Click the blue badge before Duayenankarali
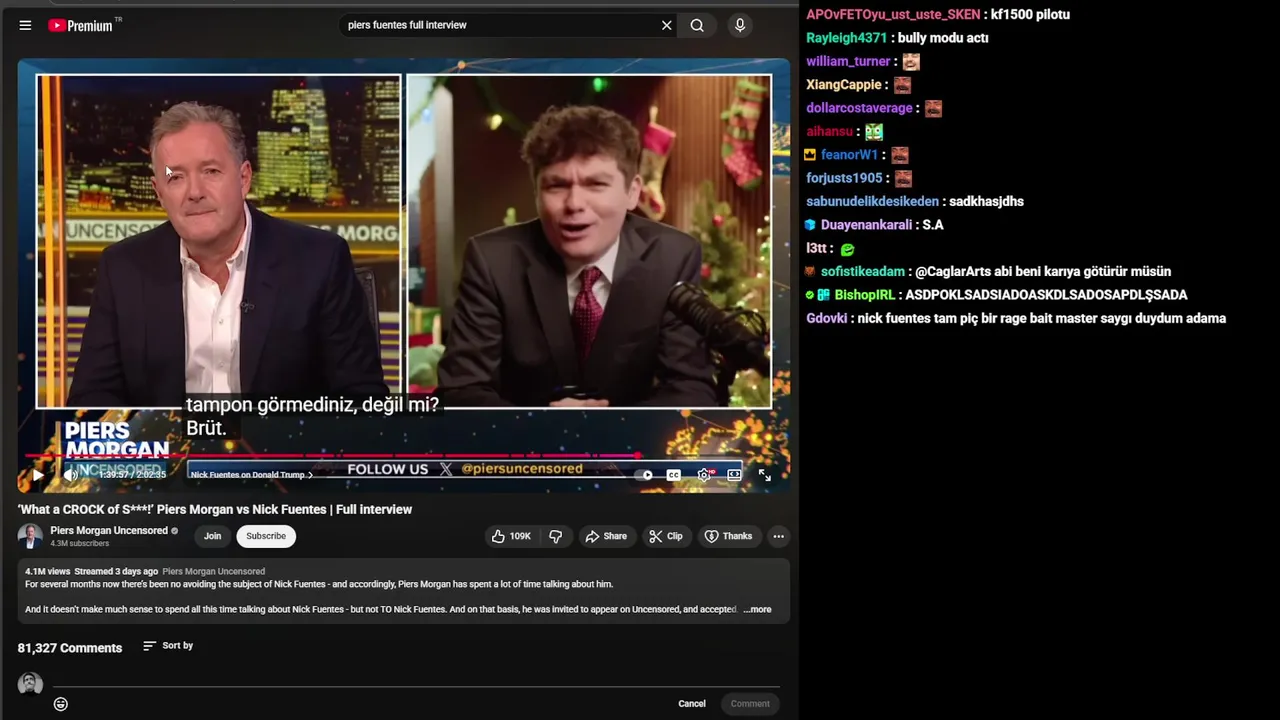This screenshot has height=720, width=1280. point(810,225)
